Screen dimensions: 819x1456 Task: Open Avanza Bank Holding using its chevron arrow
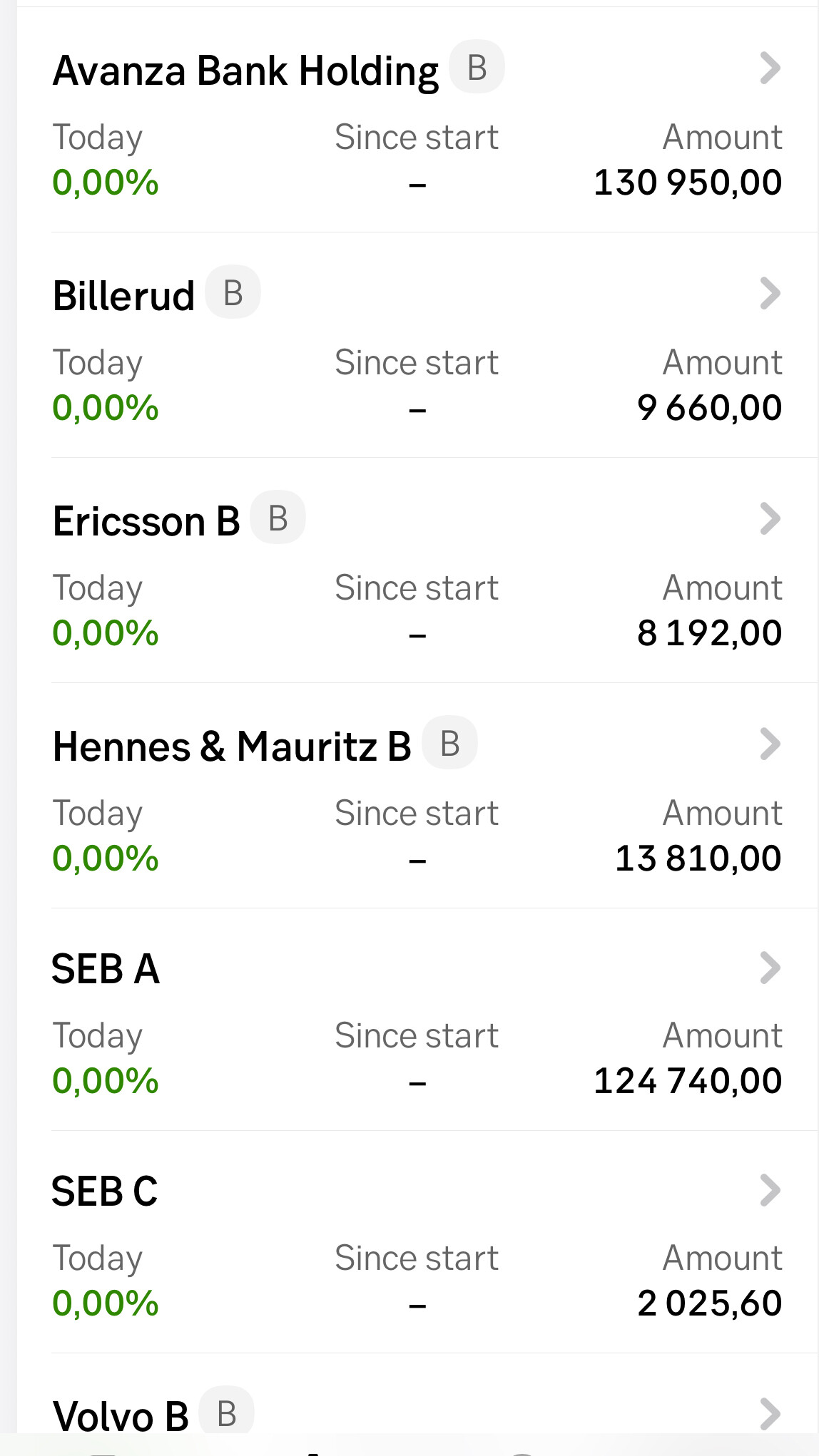(x=770, y=68)
